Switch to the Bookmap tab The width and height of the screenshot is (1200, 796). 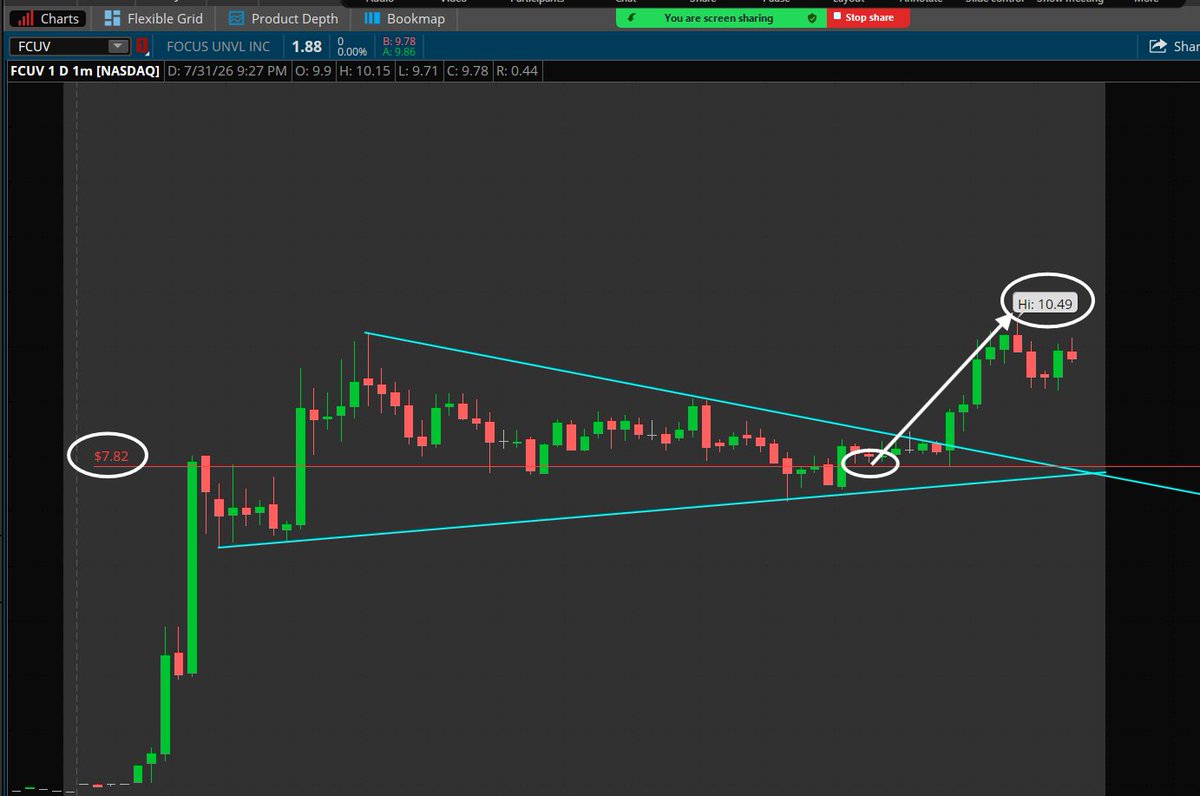tap(403, 18)
